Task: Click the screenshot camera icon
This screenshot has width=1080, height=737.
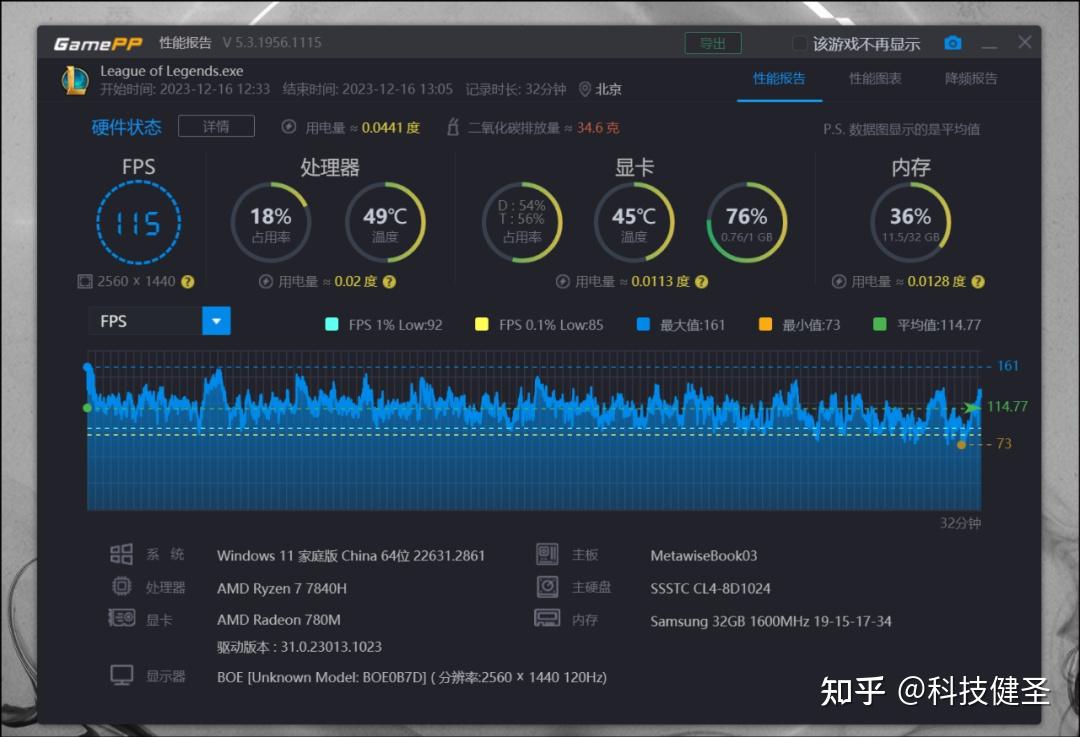Action: pos(953,43)
